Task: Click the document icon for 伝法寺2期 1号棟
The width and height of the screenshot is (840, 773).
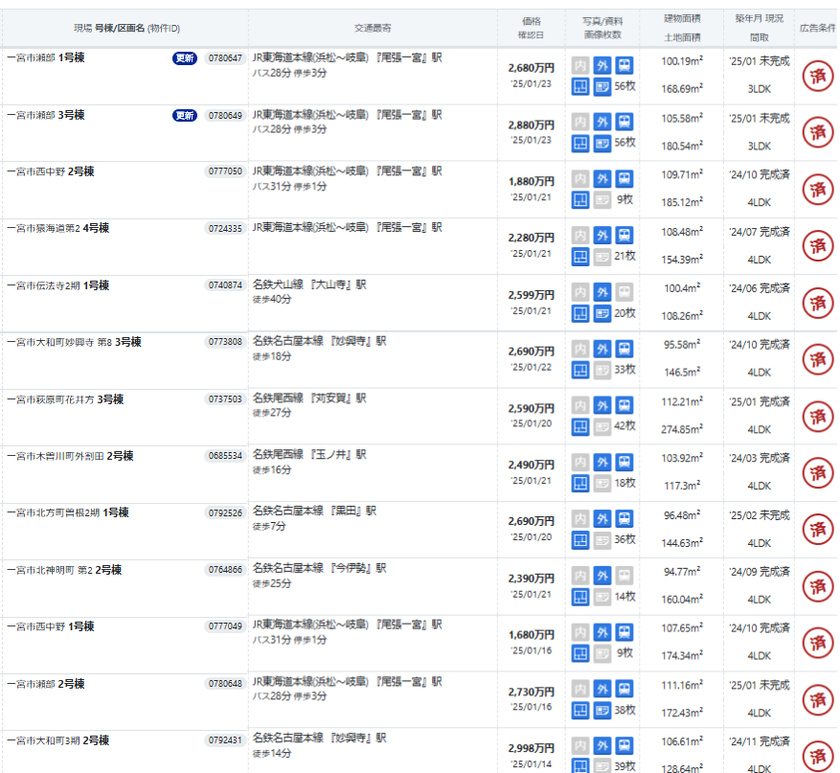Action: pyautogui.click(x=602, y=314)
